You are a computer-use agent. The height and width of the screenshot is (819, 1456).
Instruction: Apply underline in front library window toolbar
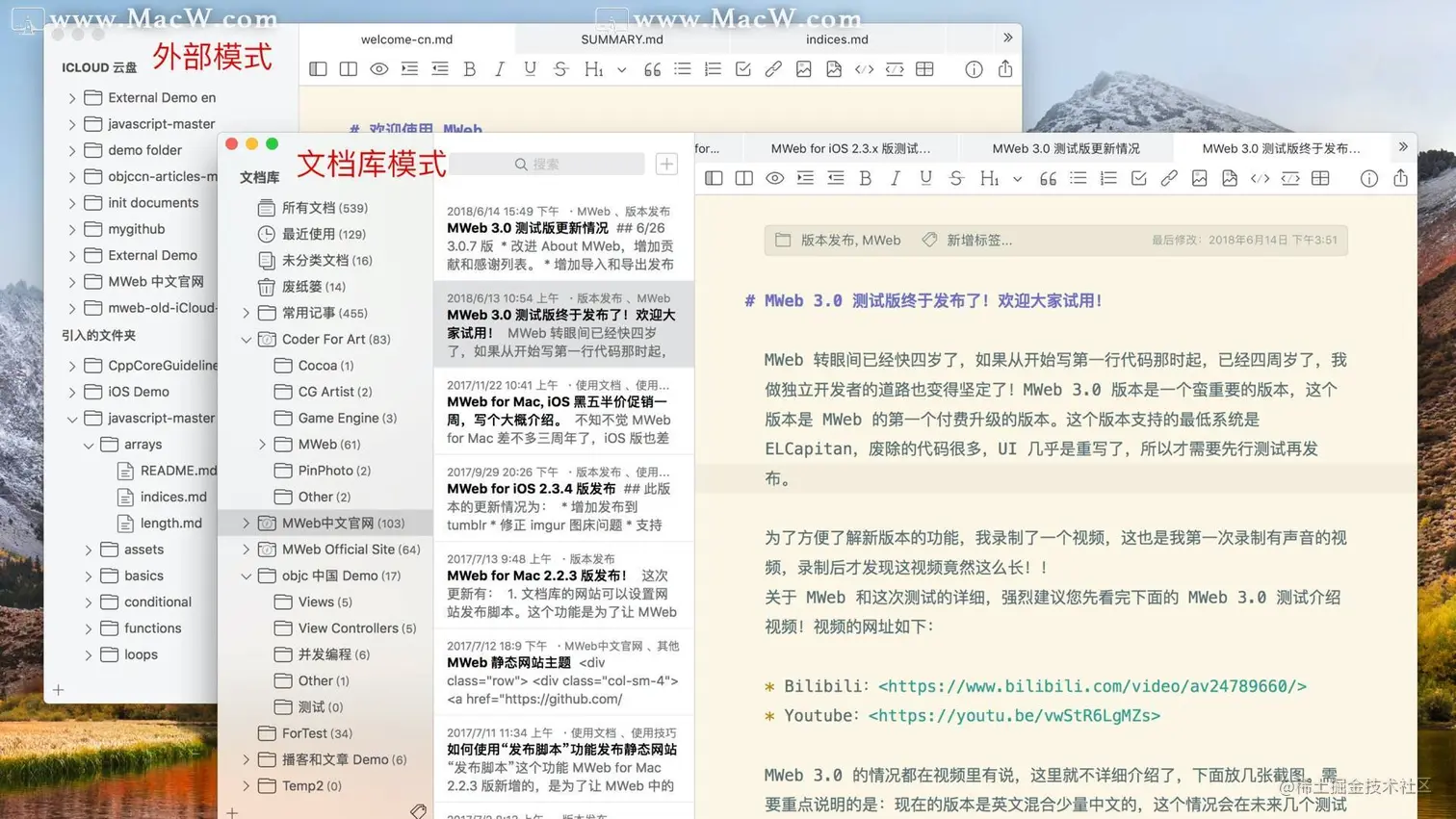[925, 178]
